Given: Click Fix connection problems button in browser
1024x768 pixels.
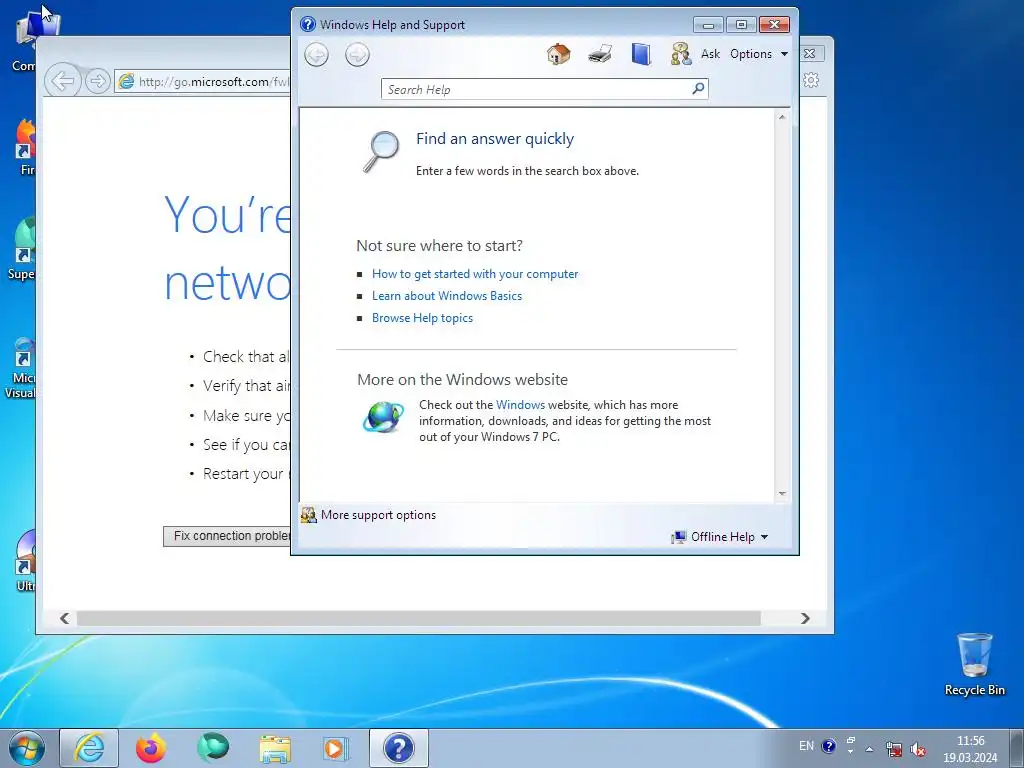Looking at the screenshot, I should click(227, 536).
